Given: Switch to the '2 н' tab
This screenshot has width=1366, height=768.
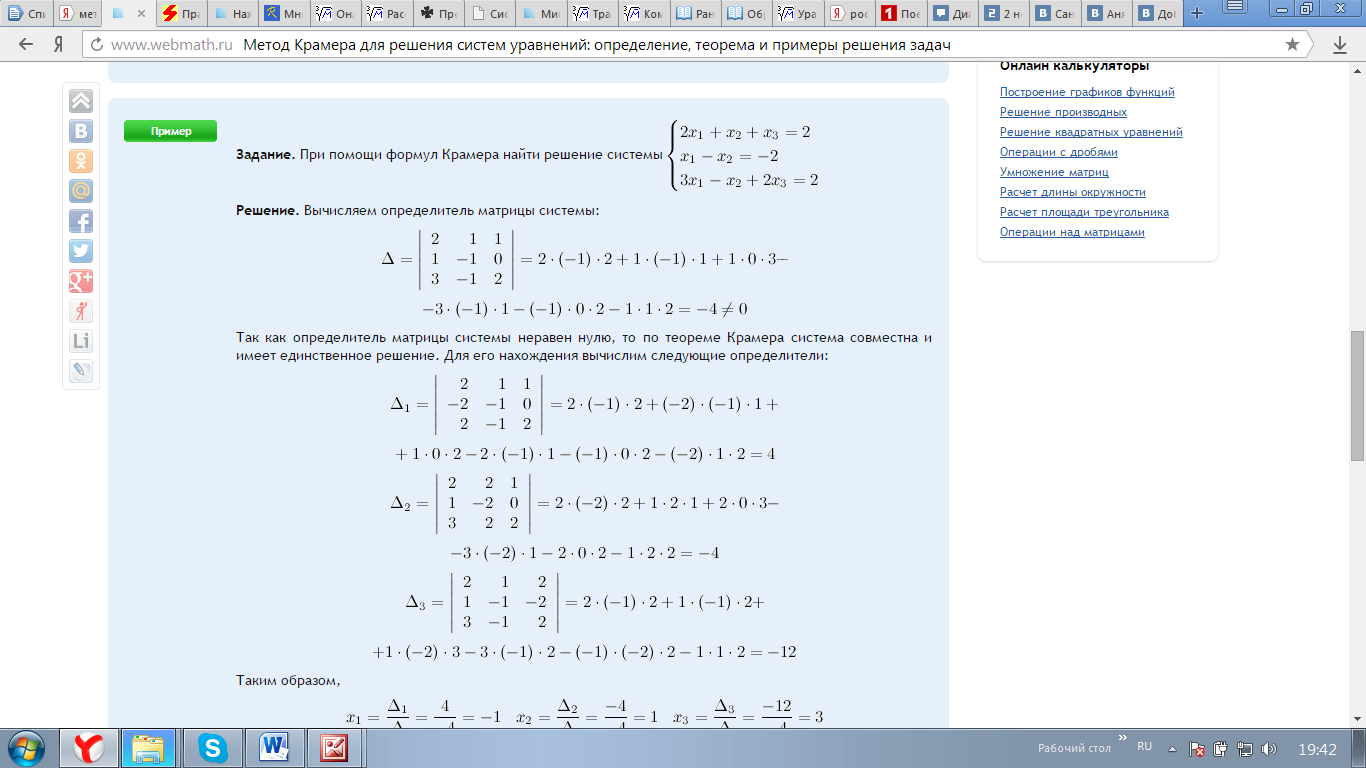Looking at the screenshot, I should [1003, 14].
